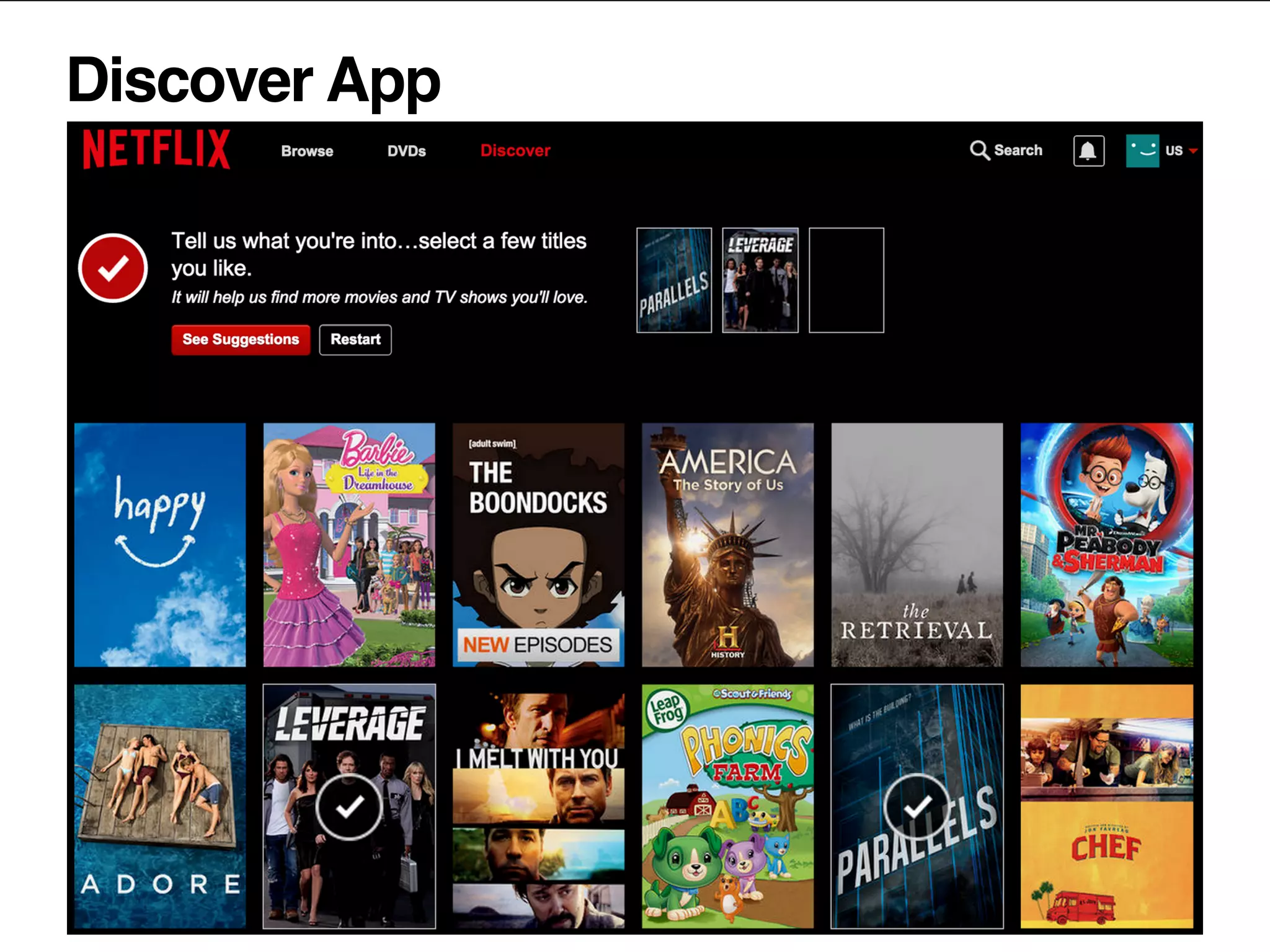Remove Leverage from the selected titles tray
The width and height of the screenshot is (1270, 952).
tap(760, 280)
